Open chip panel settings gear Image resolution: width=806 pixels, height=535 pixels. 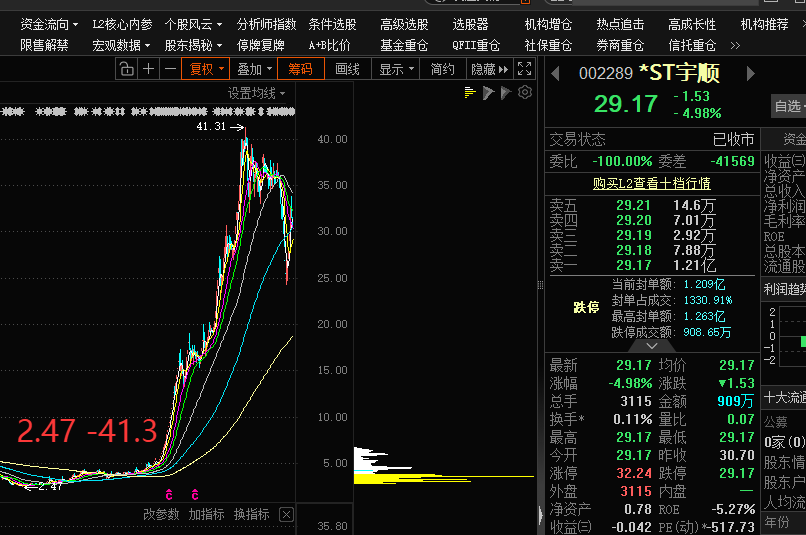(525, 93)
